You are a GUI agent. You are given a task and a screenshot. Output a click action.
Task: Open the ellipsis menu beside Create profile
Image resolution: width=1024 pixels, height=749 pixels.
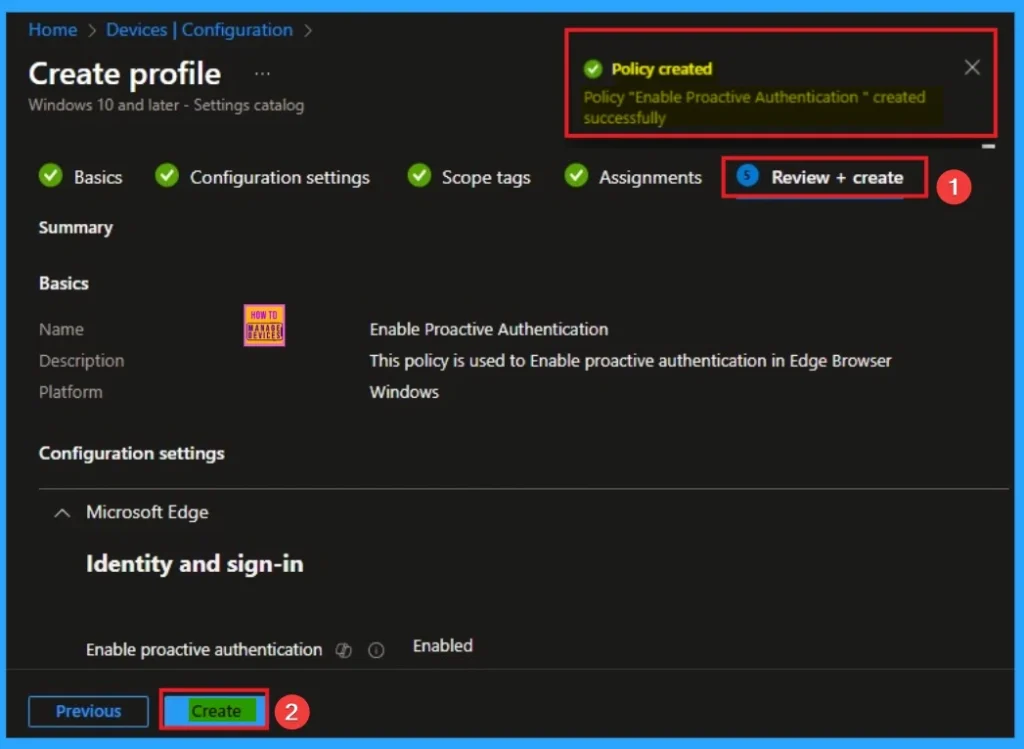point(263,74)
